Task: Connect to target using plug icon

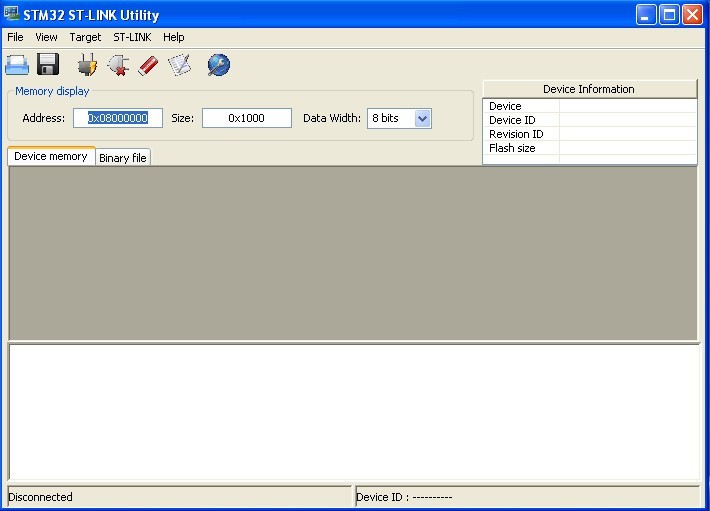Action: (87, 64)
